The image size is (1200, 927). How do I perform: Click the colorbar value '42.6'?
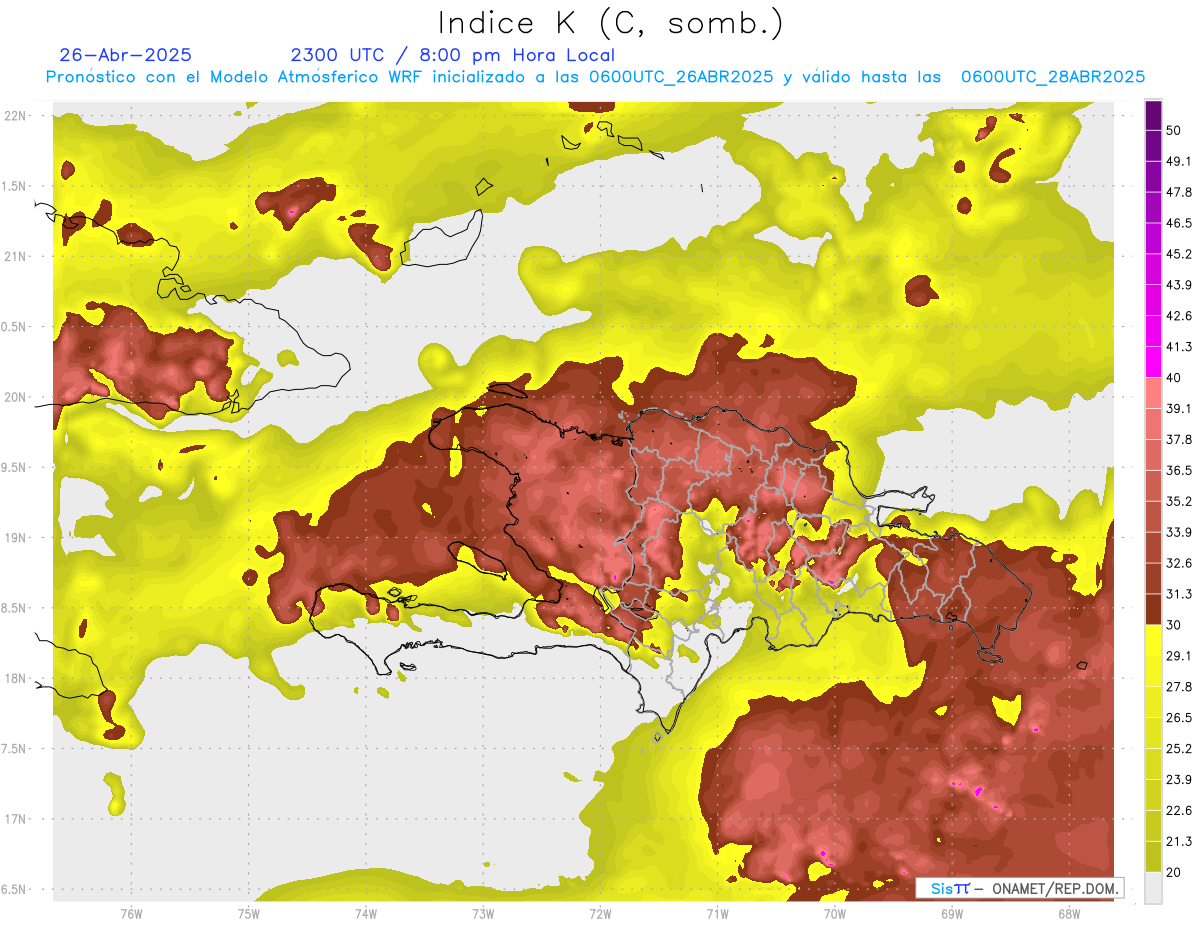1178,316
